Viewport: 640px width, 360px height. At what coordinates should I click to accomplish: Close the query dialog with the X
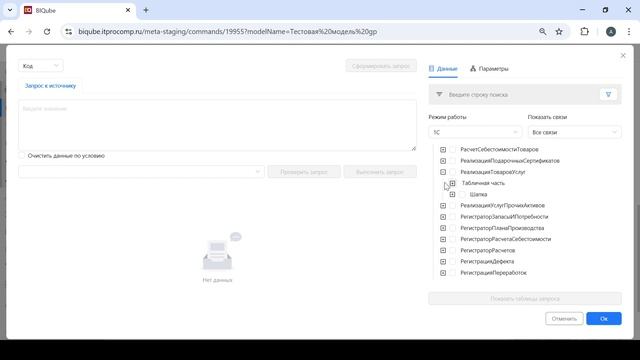click(623, 55)
